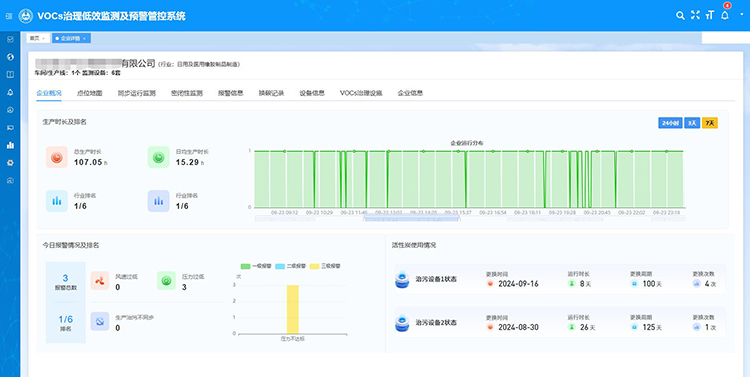The image size is (750, 377).
Task: Click the 09-23 23:19 axis label
Action: pos(666,212)
